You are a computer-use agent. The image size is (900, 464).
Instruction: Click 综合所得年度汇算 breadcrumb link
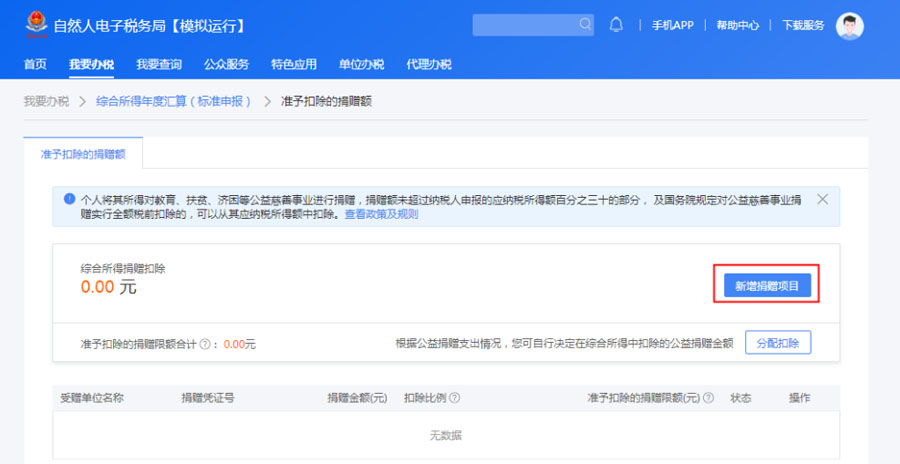(x=172, y=101)
